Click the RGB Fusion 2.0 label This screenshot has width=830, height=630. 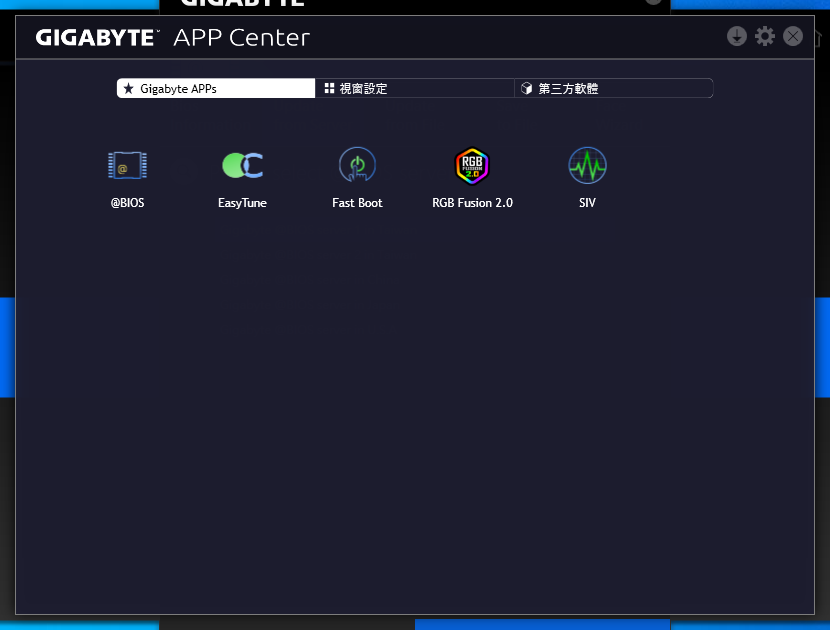coord(472,203)
